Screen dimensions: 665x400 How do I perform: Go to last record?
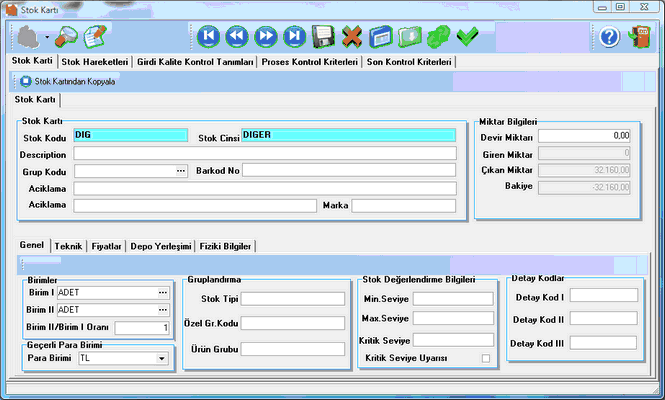tap(294, 36)
